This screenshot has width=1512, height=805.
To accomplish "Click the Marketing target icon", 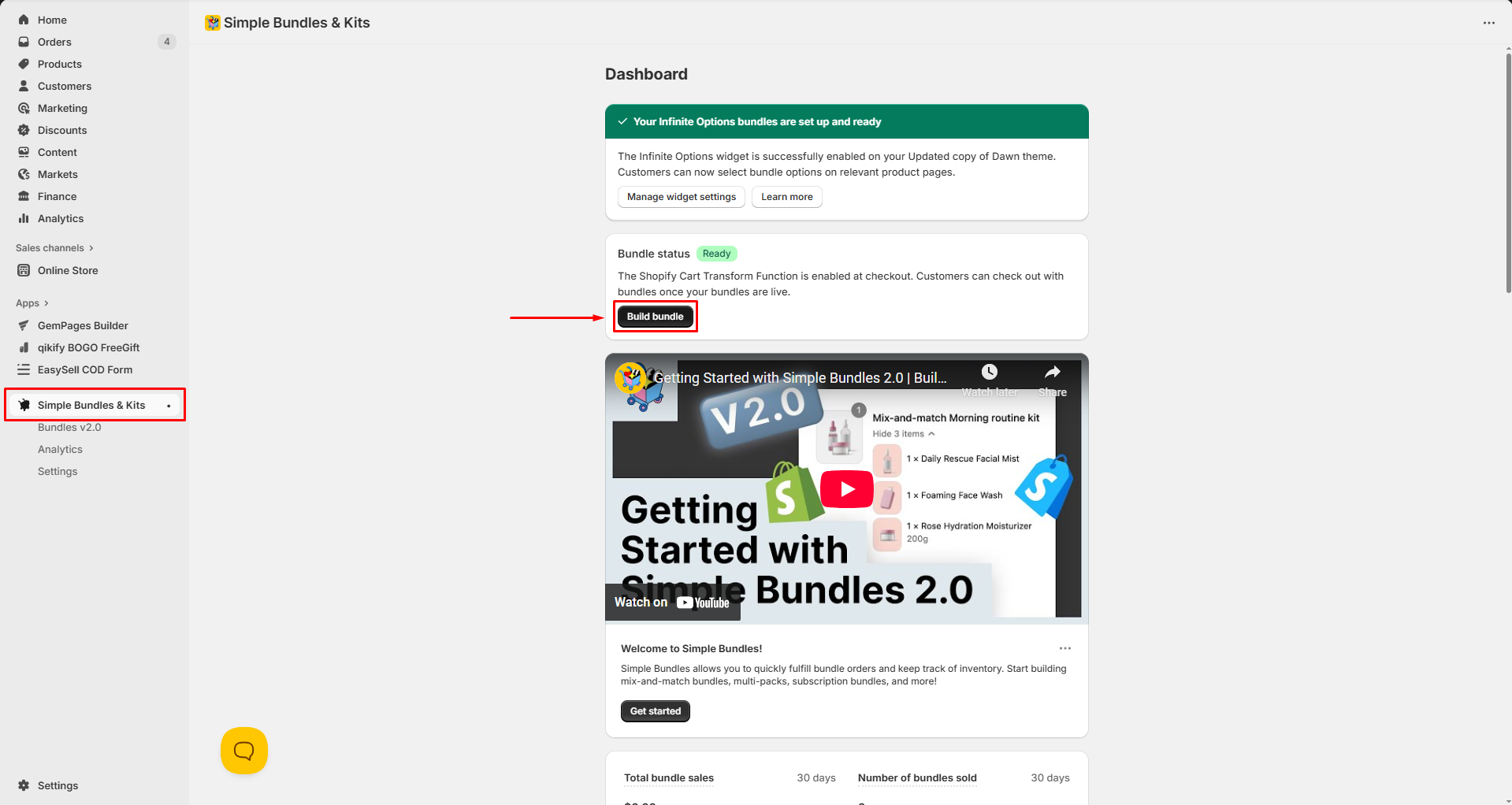I will click(x=24, y=108).
